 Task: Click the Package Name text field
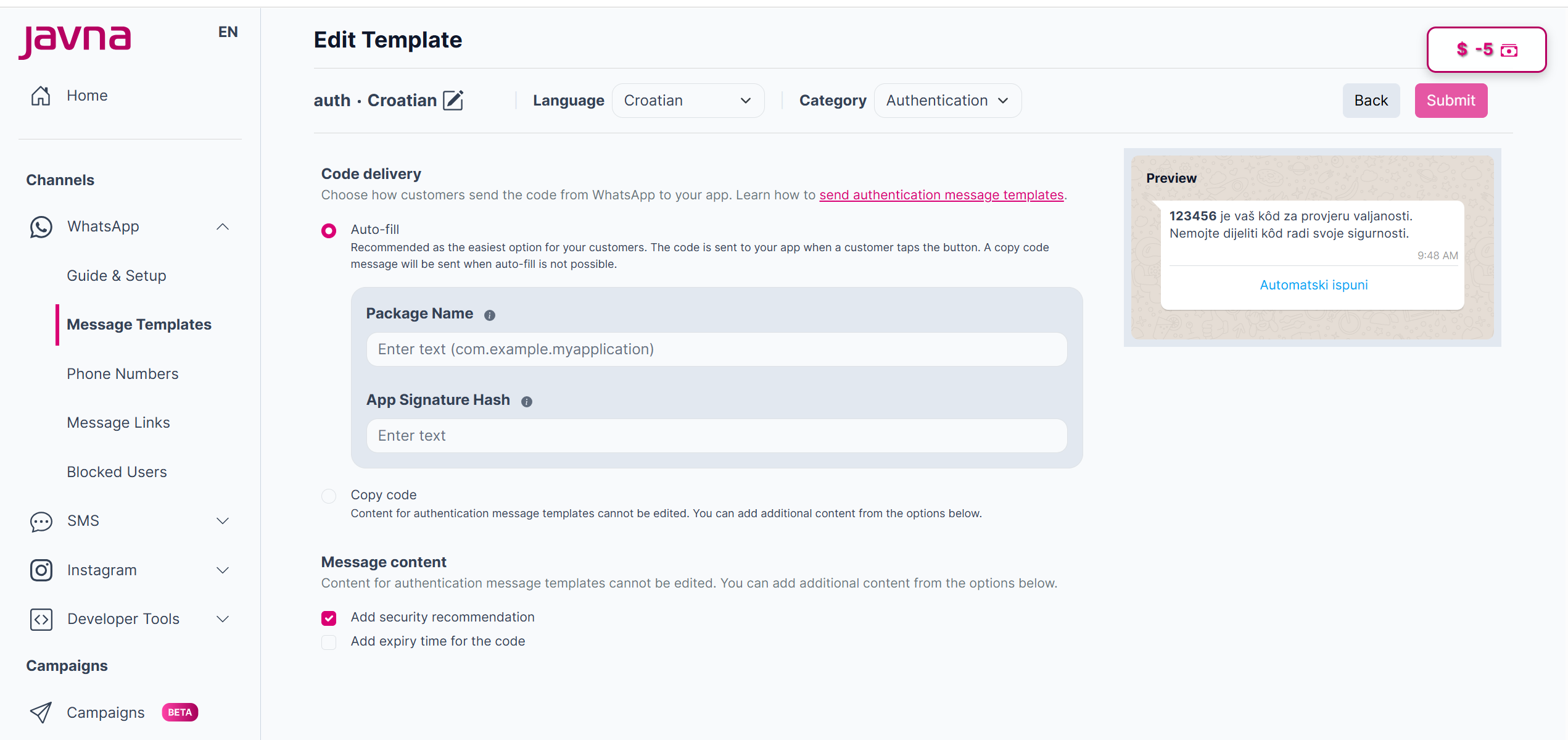(716, 349)
